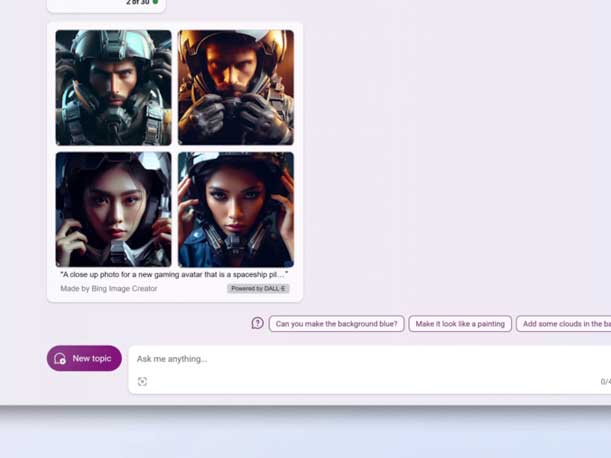The height and width of the screenshot is (458, 611).
Task: Focus the "Ask me anything..." text field
Action: point(300,359)
